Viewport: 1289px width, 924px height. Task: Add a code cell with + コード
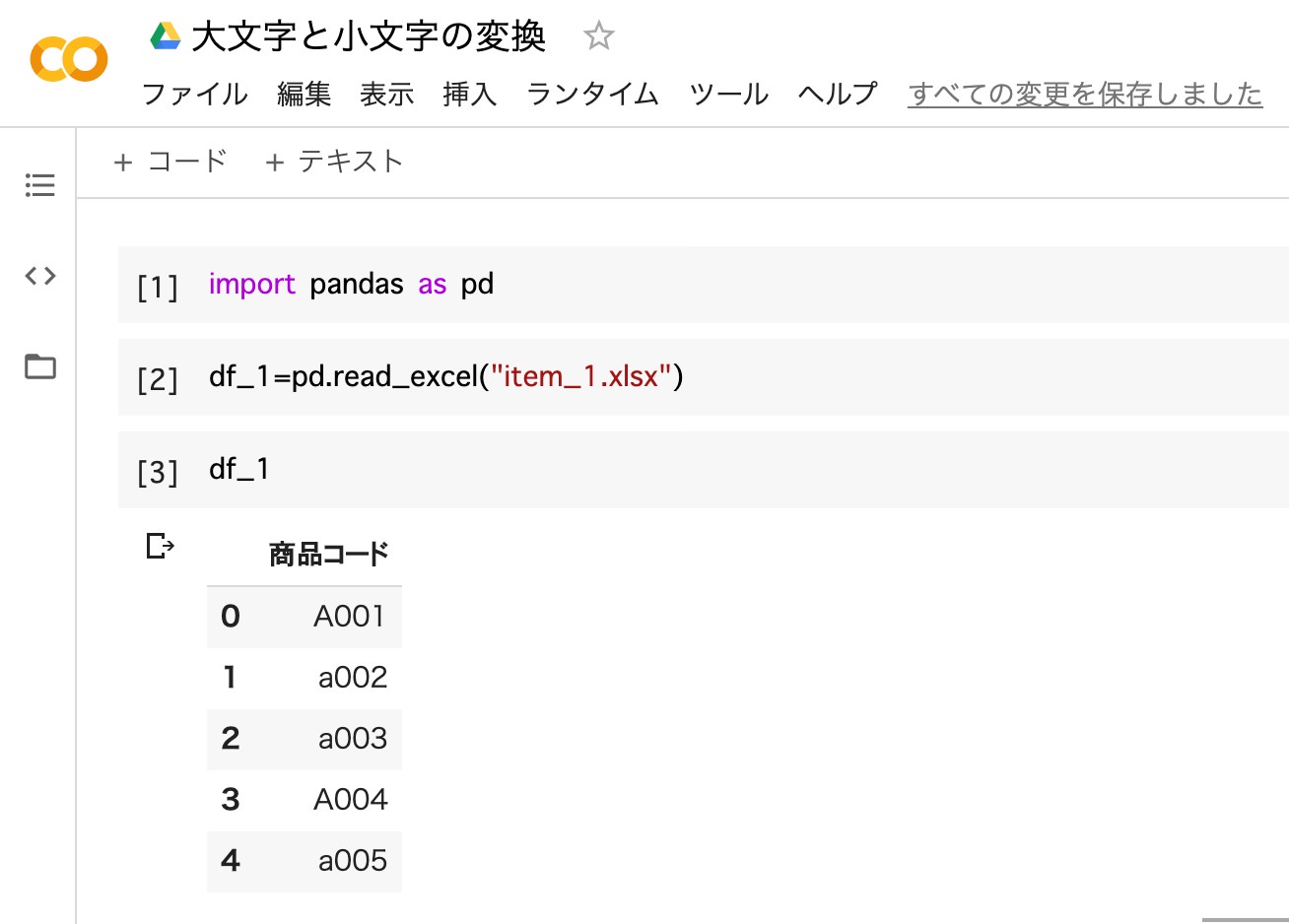click(170, 162)
